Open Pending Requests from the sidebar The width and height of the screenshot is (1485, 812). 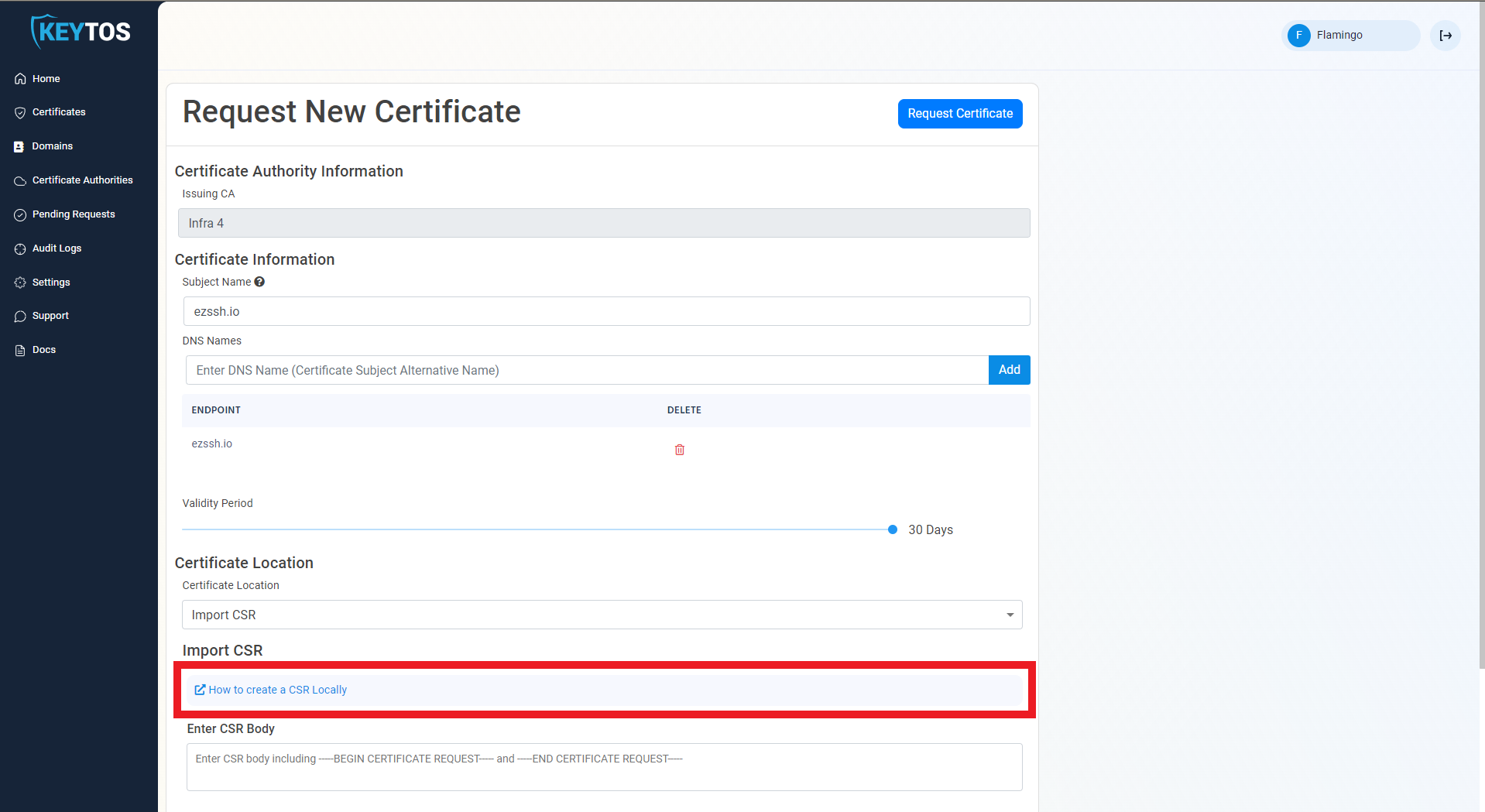(x=20, y=214)
